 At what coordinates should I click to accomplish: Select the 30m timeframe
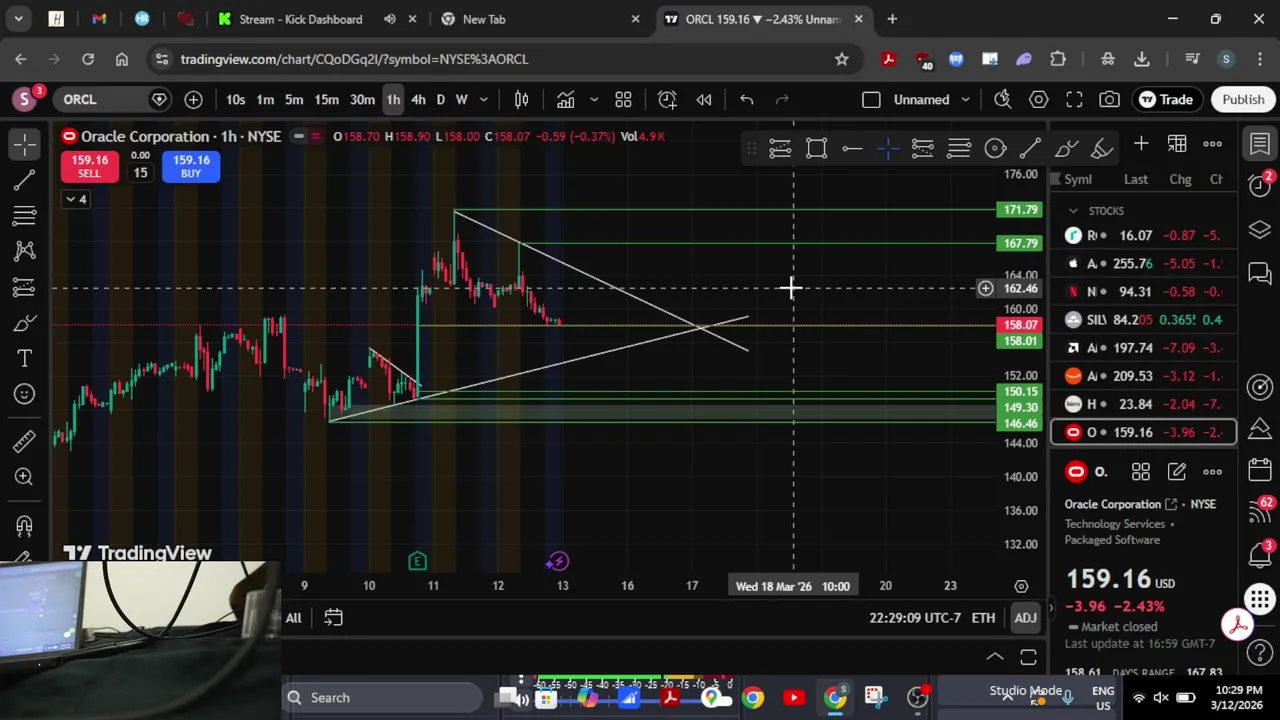coord(362,99)
